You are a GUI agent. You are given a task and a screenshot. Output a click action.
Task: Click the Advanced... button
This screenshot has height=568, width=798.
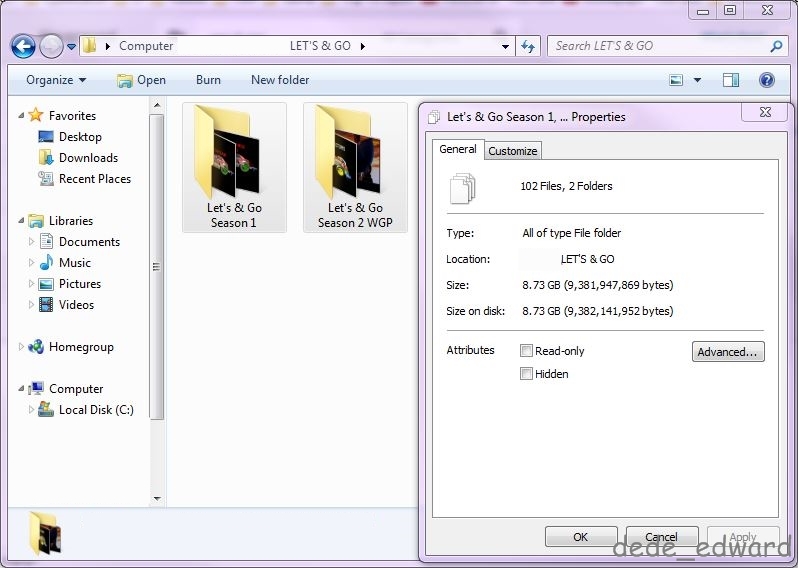point(728,352)
